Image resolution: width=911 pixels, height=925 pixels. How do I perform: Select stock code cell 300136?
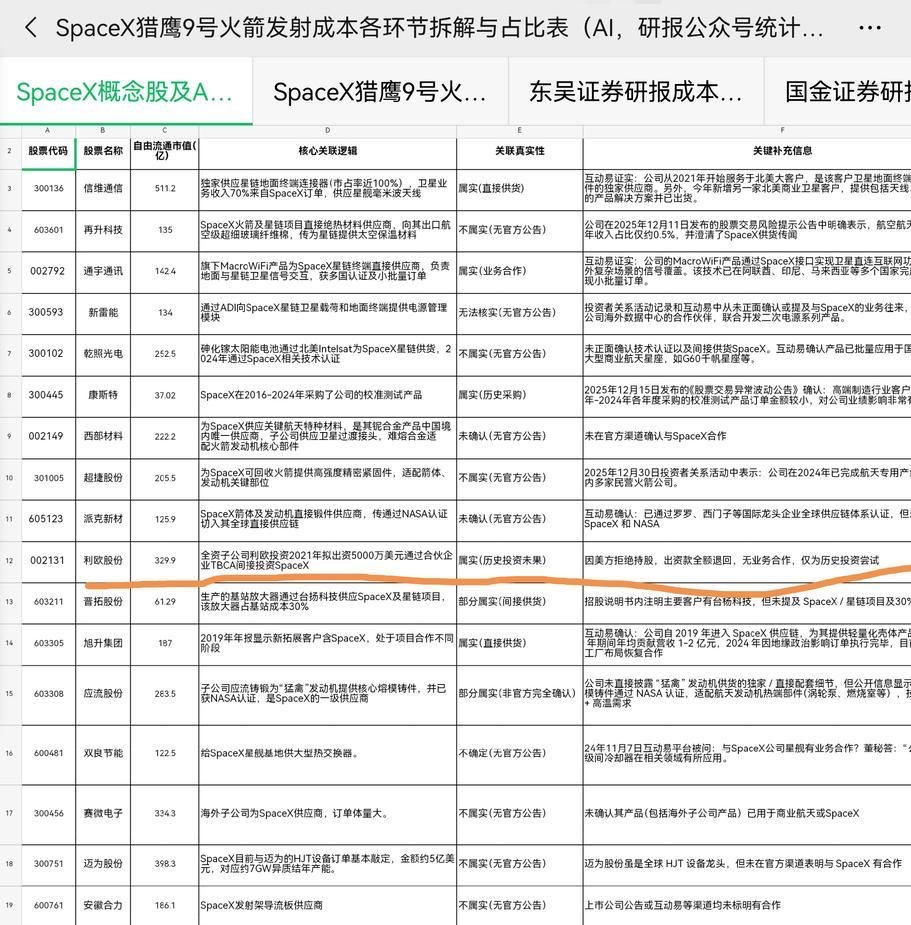(48, 189)
